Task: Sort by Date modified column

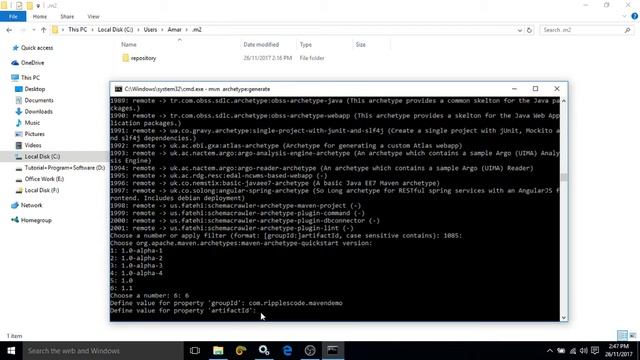Action: click(x=261, y=44)
